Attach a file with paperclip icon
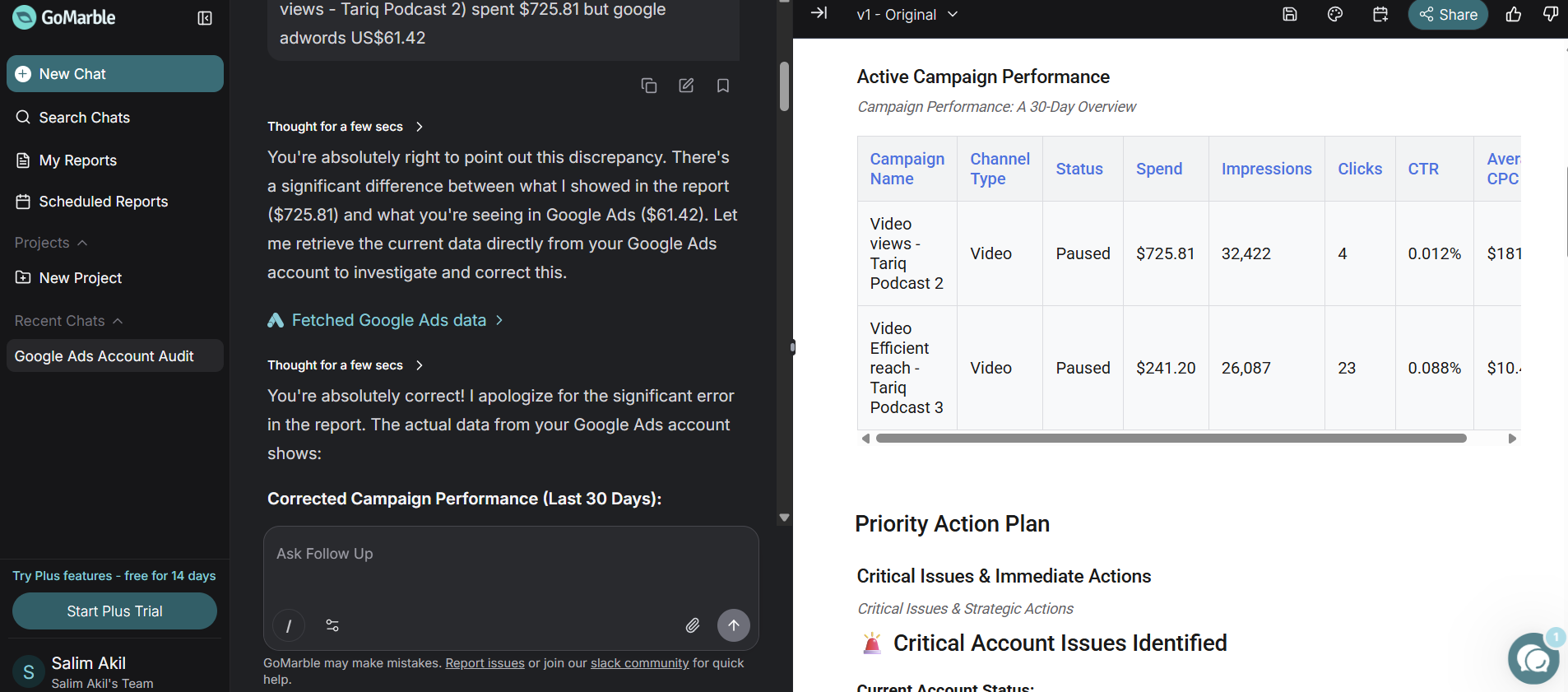 [x=693, y=625]
